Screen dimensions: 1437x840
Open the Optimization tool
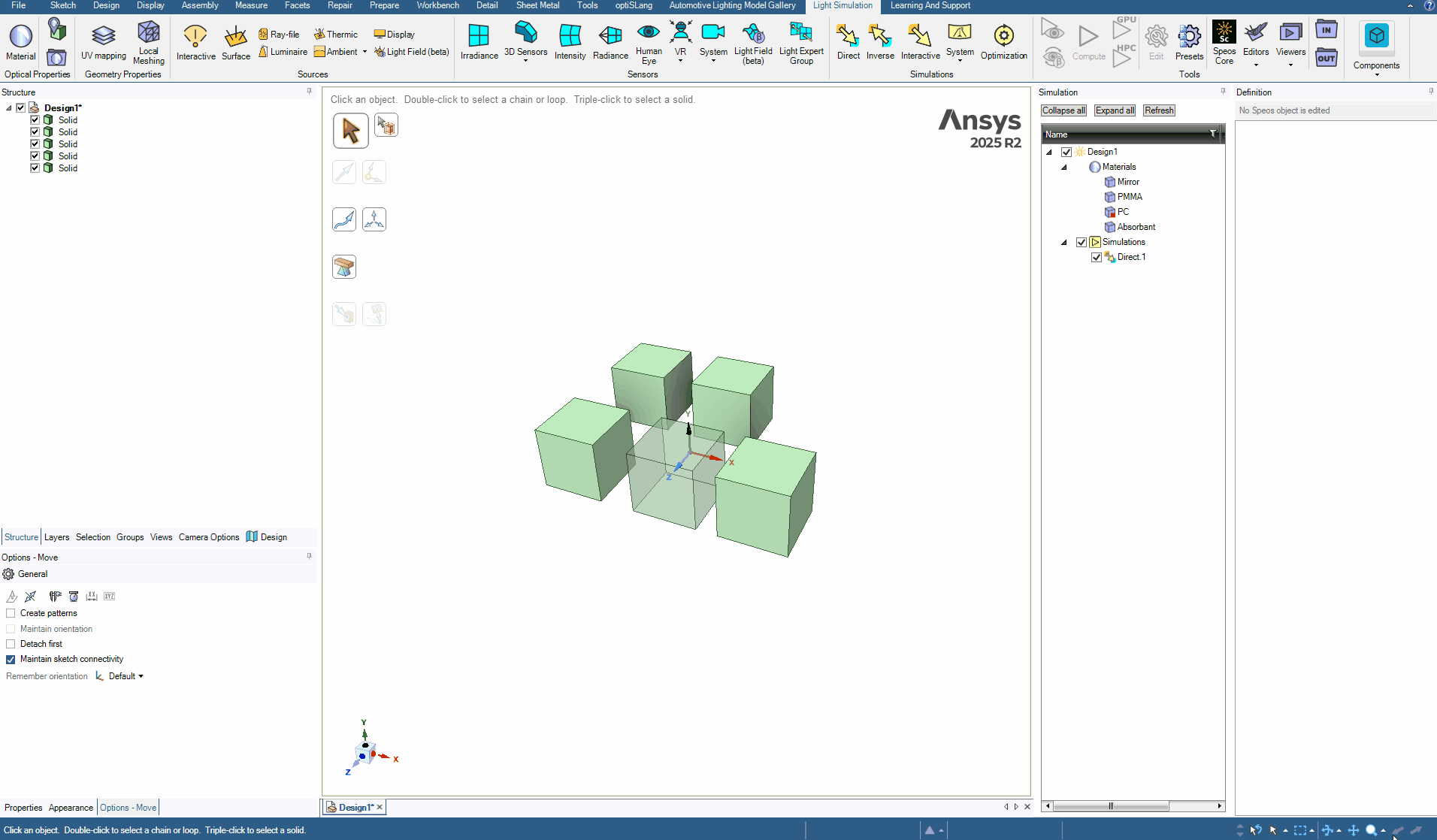pyautogui.click(x=1003, y=42)
